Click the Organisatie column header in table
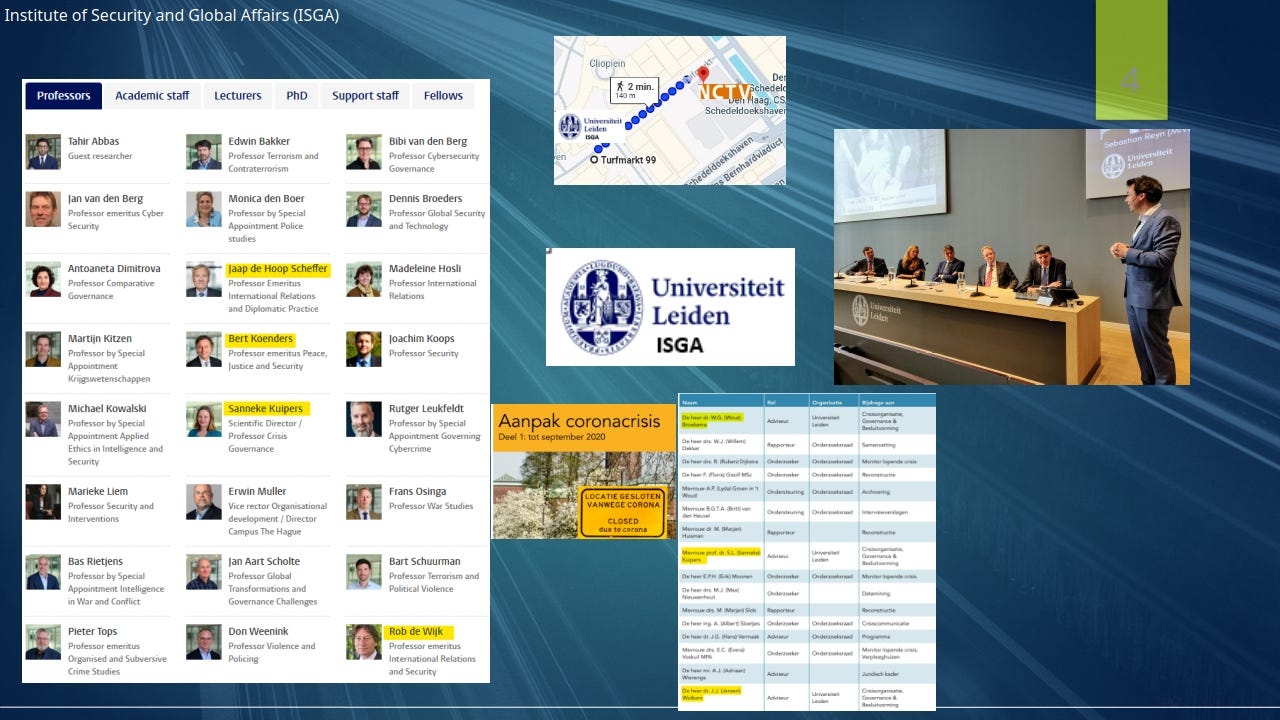Screen dimensions: 1280x720 (826, 401)
